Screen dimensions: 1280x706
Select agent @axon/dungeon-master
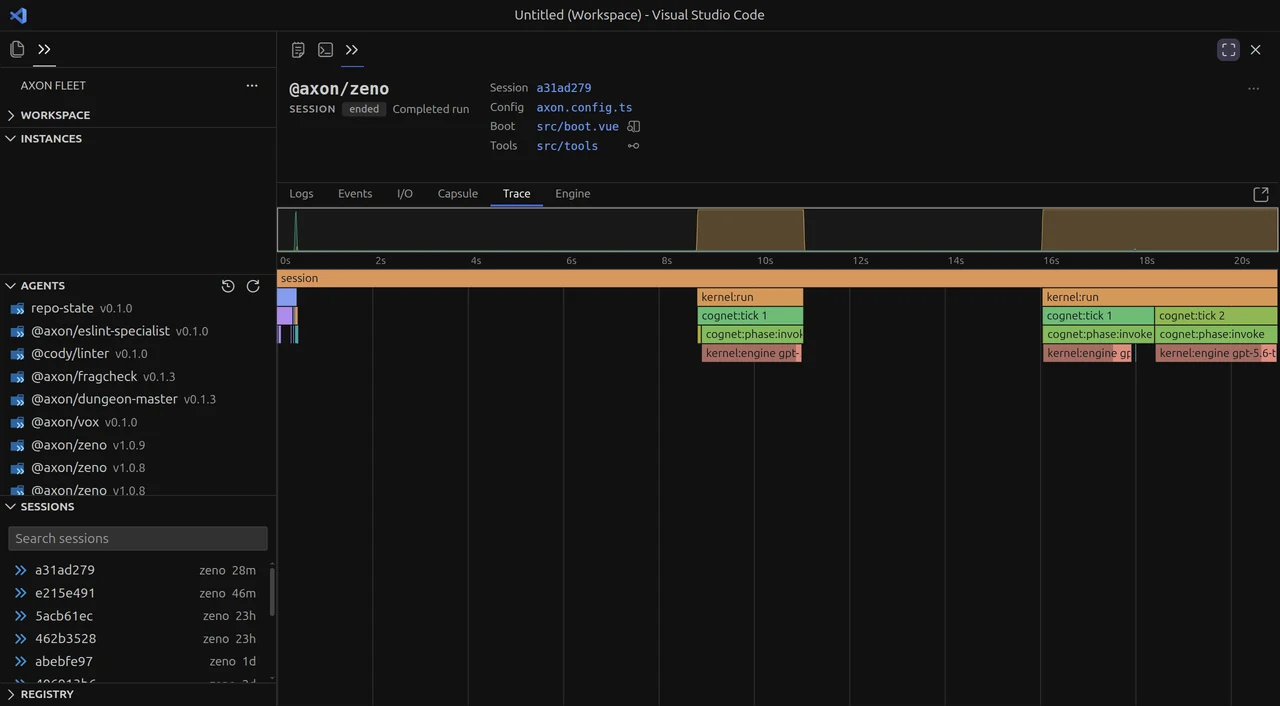138,399
